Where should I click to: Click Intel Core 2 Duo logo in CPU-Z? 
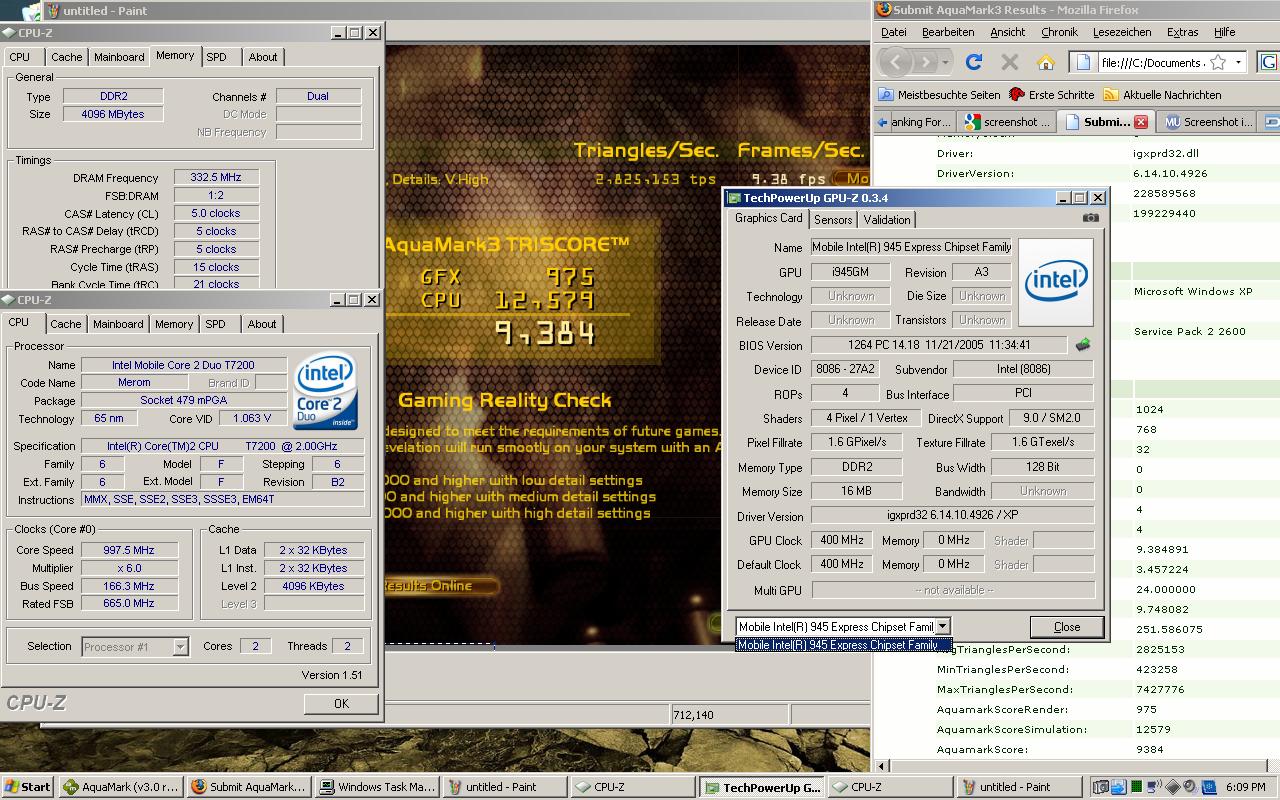pos(324,393)
